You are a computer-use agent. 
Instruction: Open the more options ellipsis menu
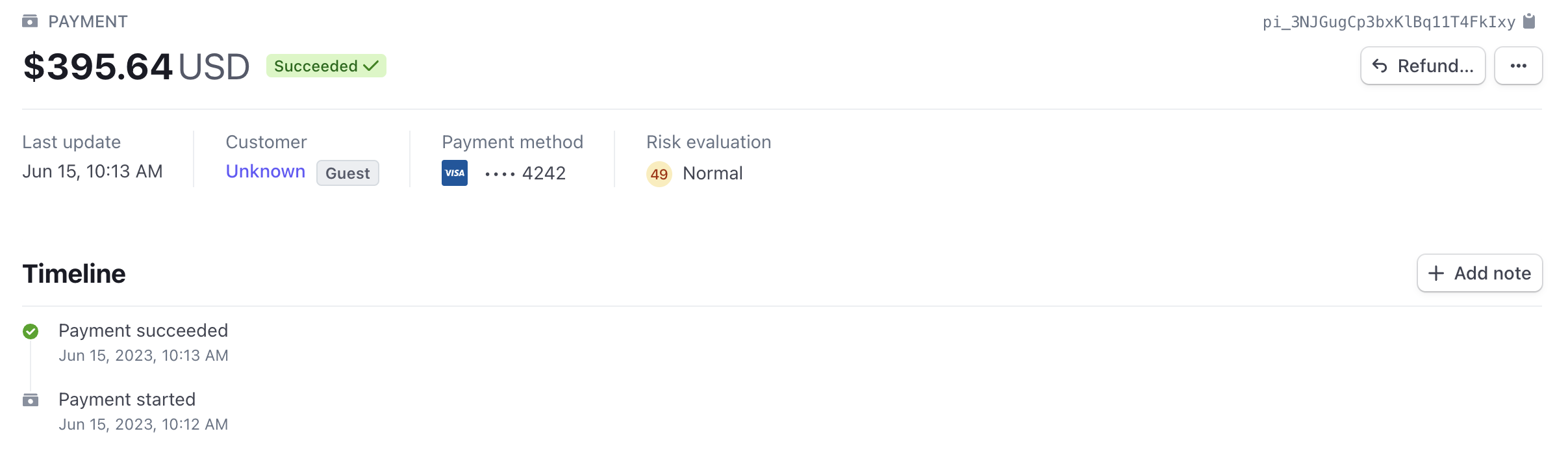click(x=1518, y=66)
